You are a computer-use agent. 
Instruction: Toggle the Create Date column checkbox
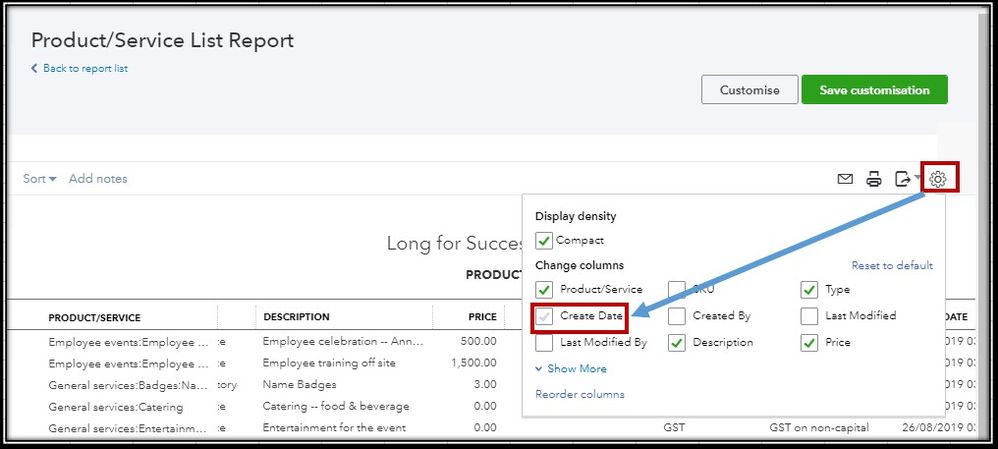coord(544,316)
